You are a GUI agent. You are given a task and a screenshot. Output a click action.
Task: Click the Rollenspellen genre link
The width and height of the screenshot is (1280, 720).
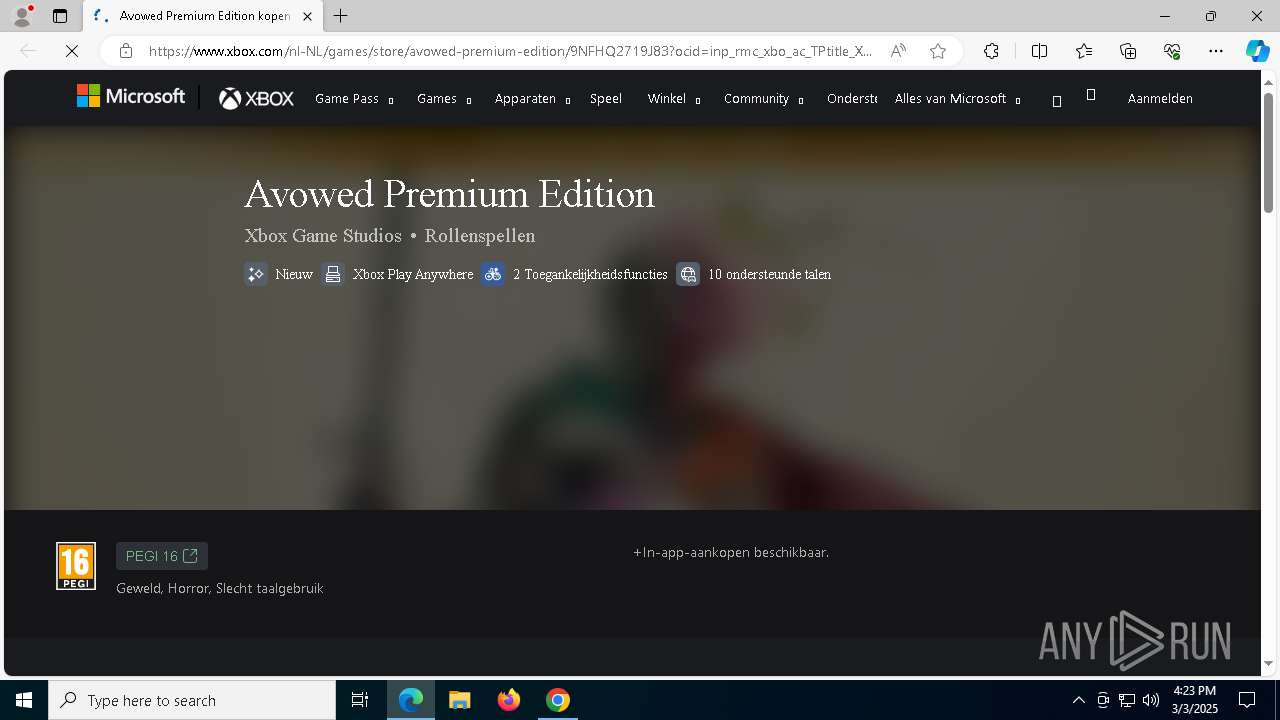480,236
